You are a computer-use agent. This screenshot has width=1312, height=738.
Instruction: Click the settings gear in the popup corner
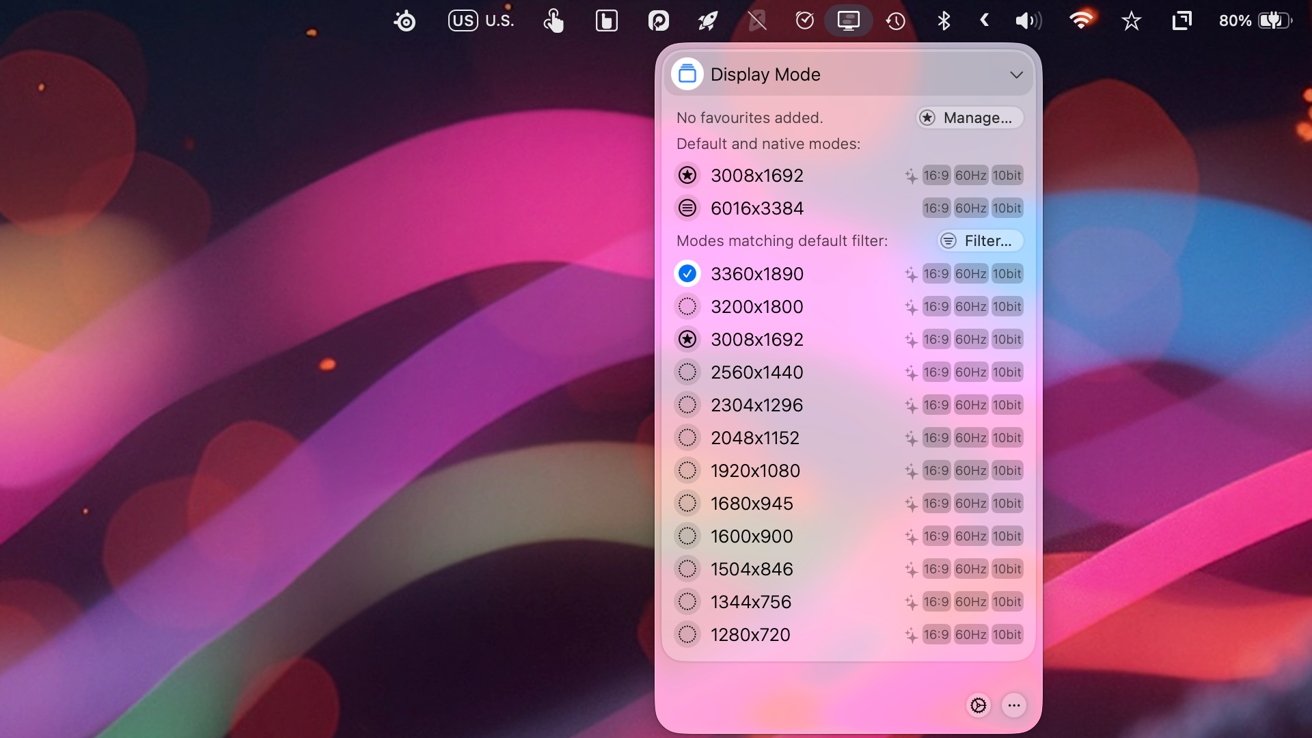[978, 705]
